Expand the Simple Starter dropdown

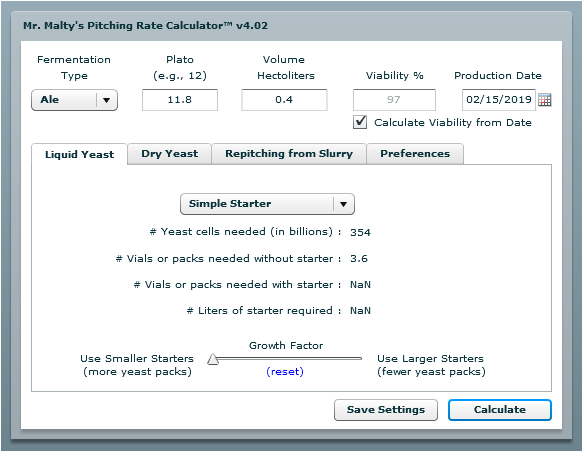pos(267,204)
